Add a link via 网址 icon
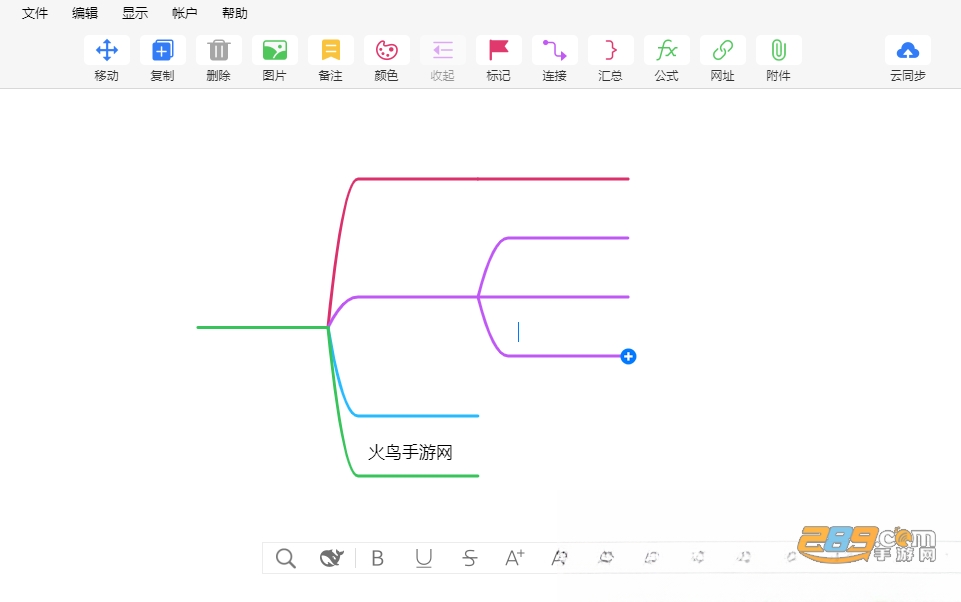961x602 pixels. 723,50
